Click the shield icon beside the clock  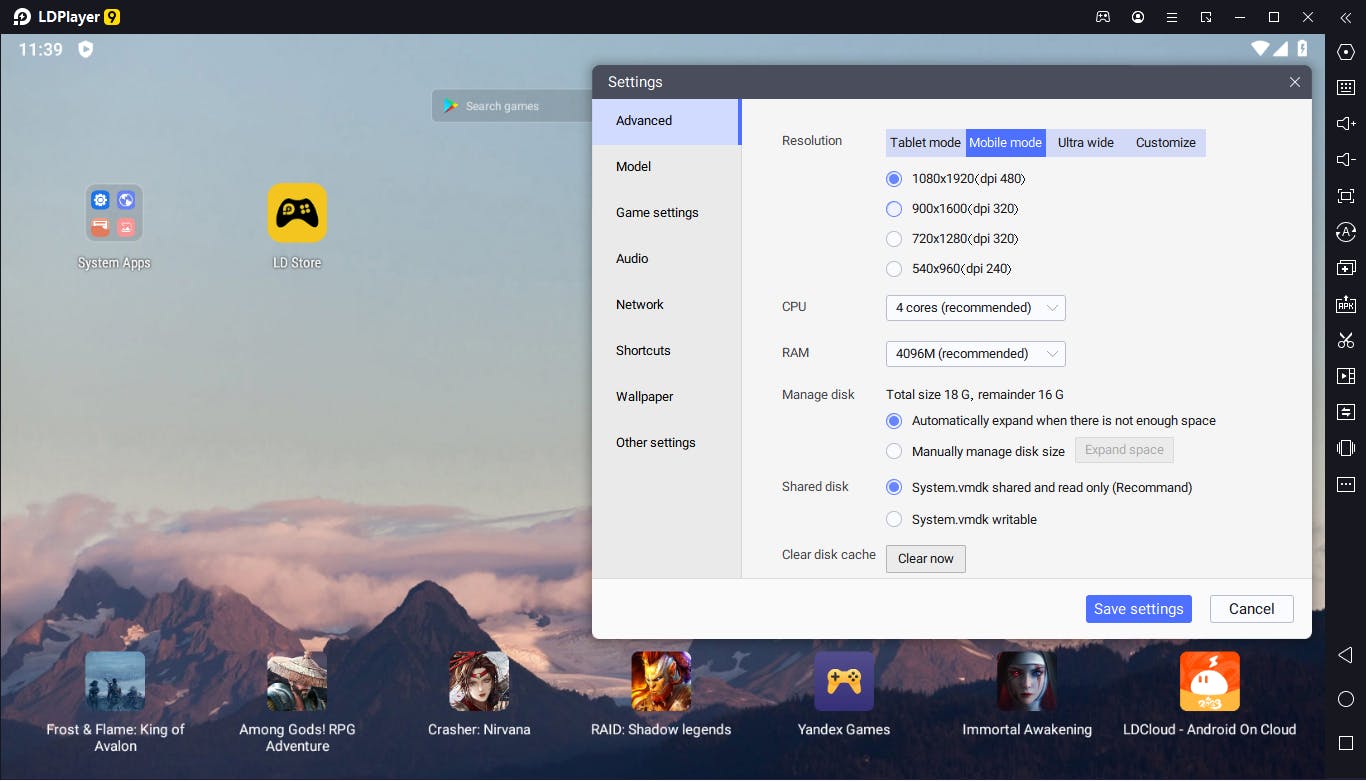(86, 49)
